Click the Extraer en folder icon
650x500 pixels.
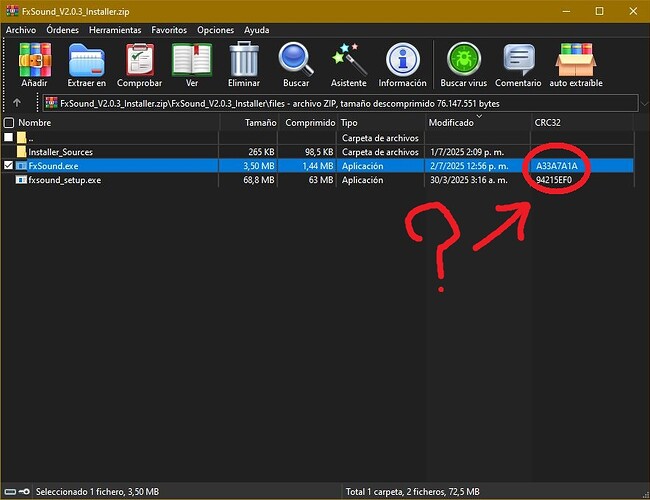click(87, 61)
